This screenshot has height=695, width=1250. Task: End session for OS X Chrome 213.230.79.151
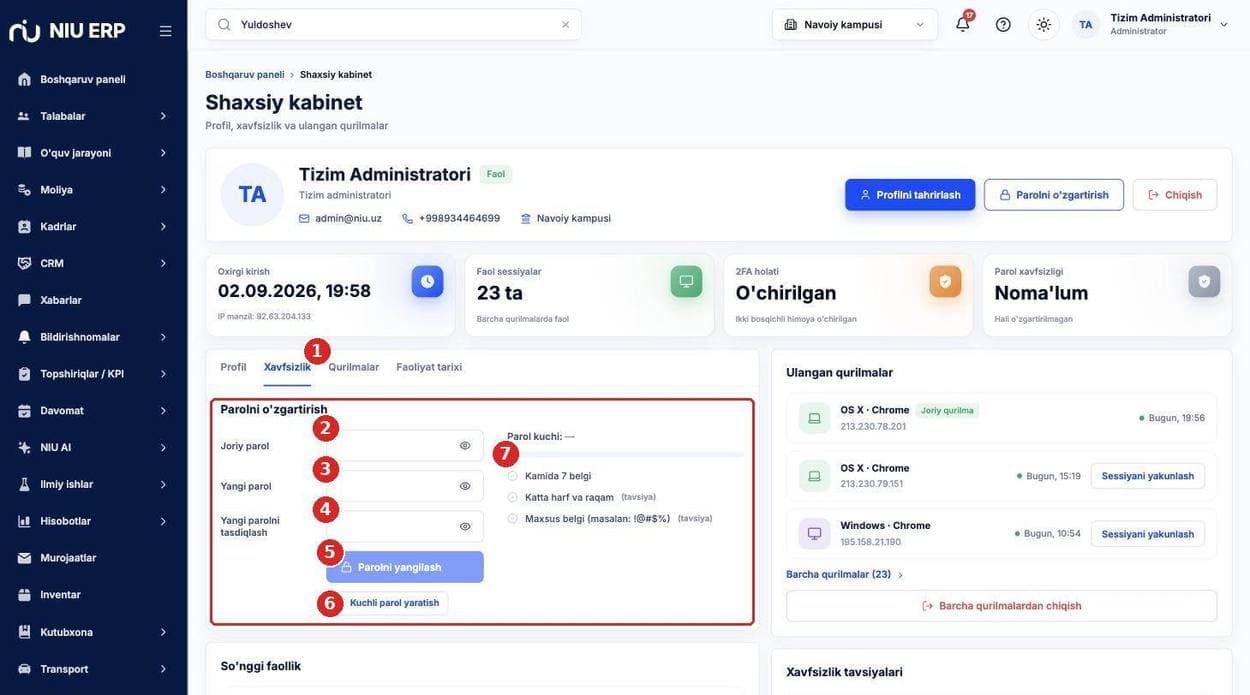pos(1148,476)
